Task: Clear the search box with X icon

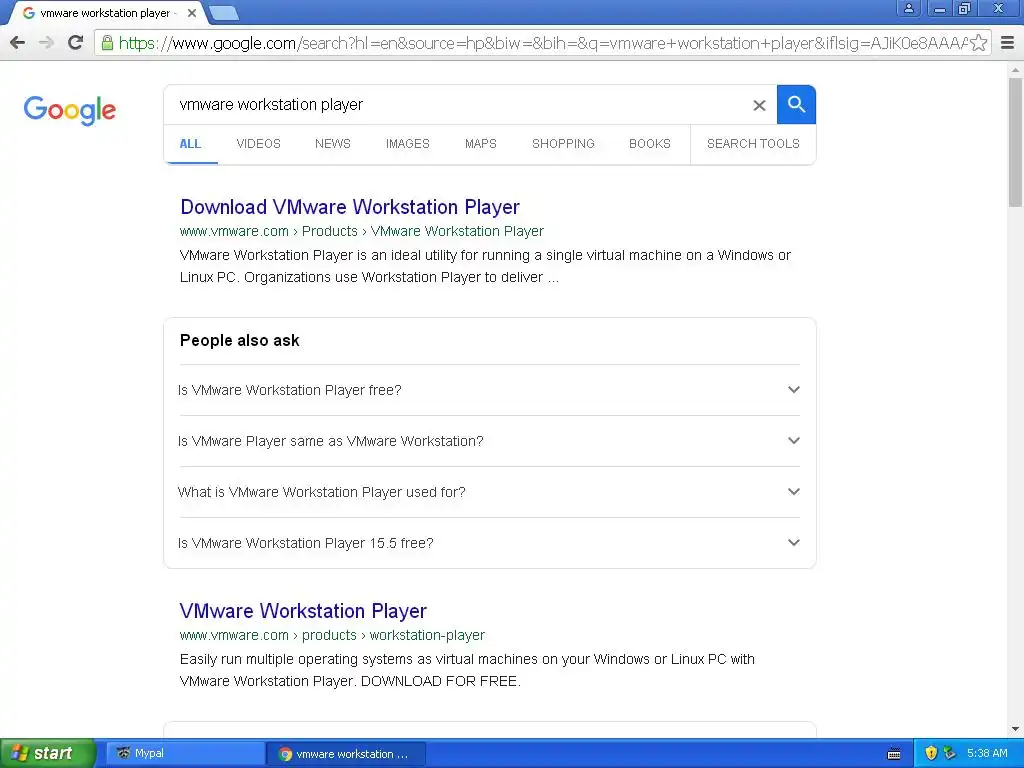Action: 759,105
